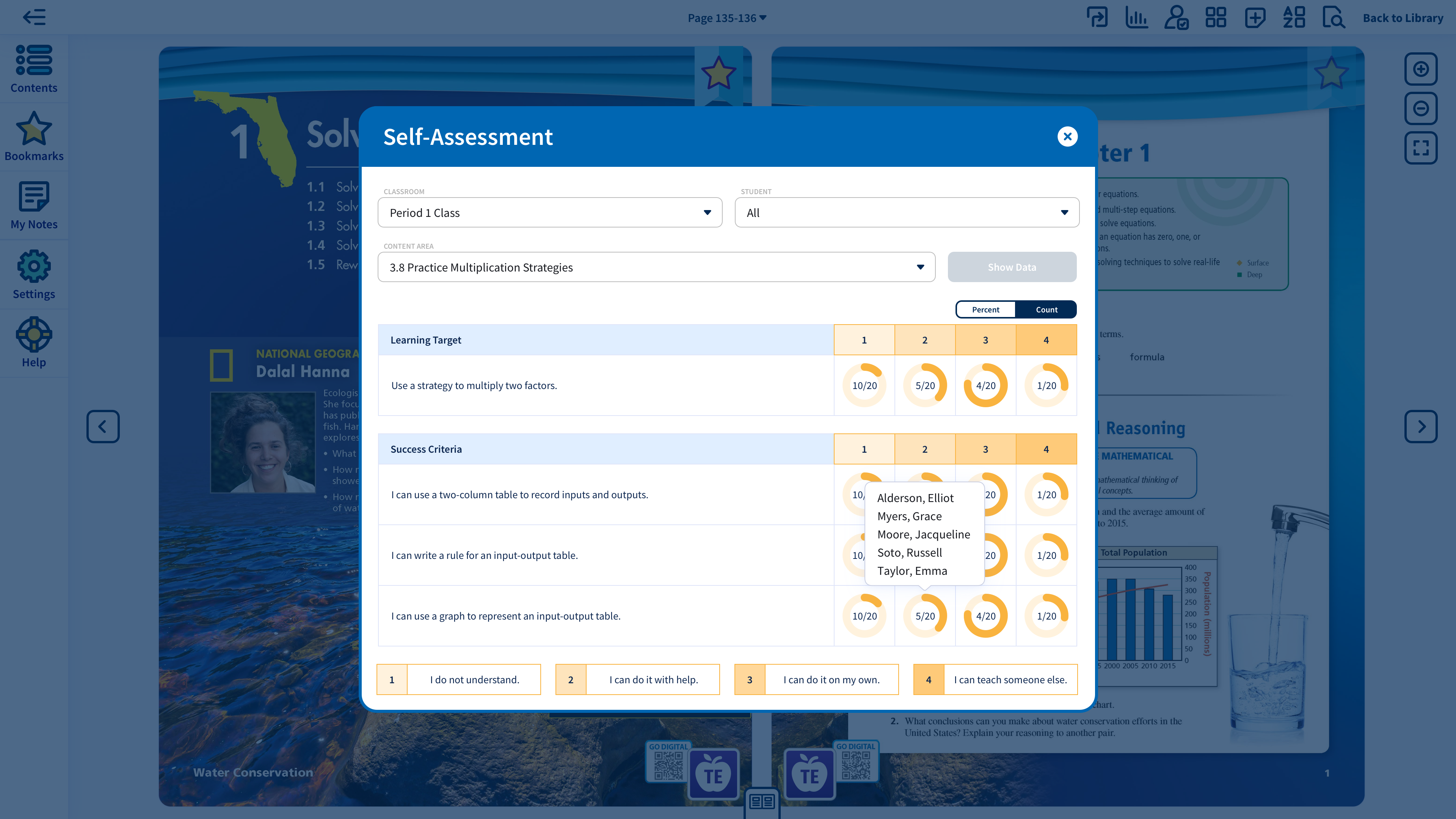The height and width of the screenshot is (819, 1456).
Task: Toggle fullscreen view icon
Action: (x=1421, y=148)
